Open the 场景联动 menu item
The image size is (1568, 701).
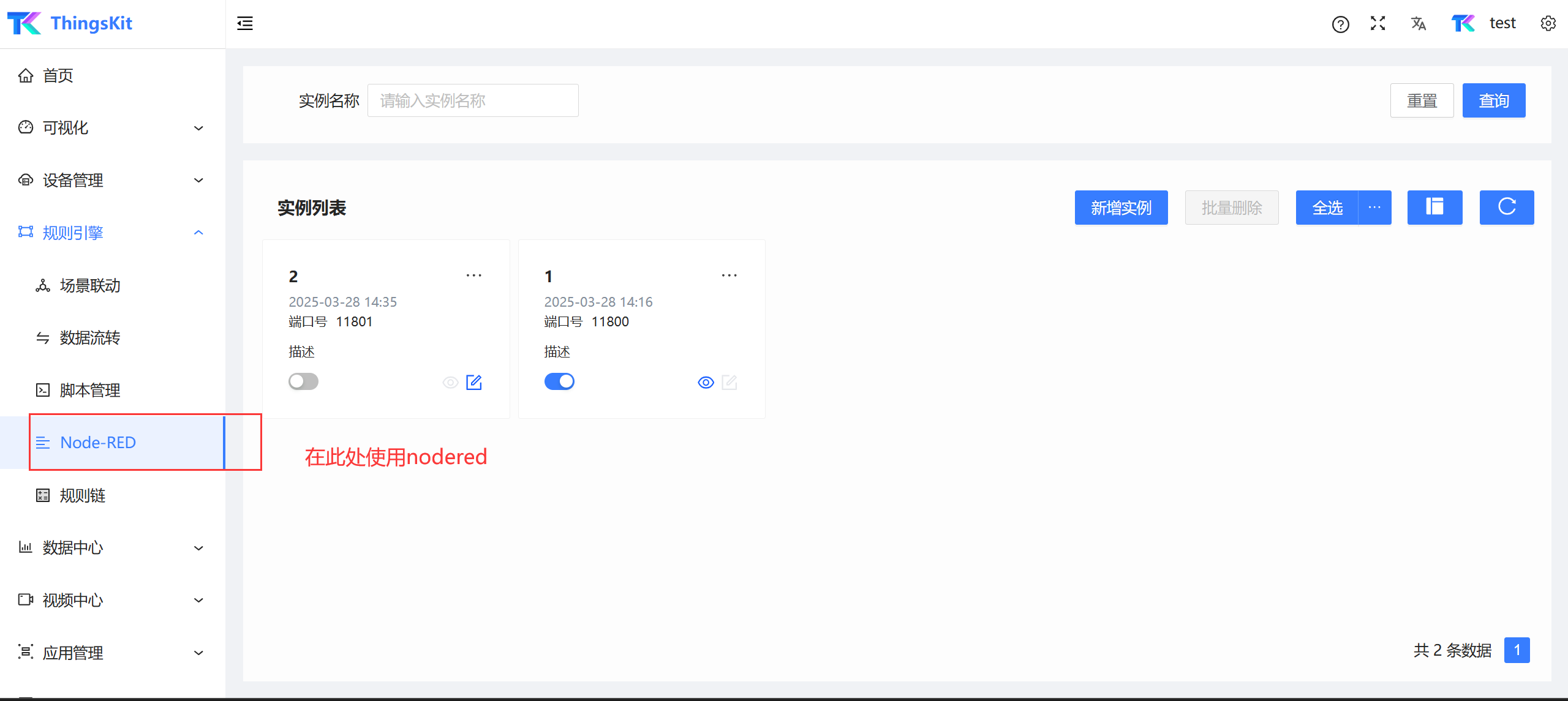tap(90, 285)
